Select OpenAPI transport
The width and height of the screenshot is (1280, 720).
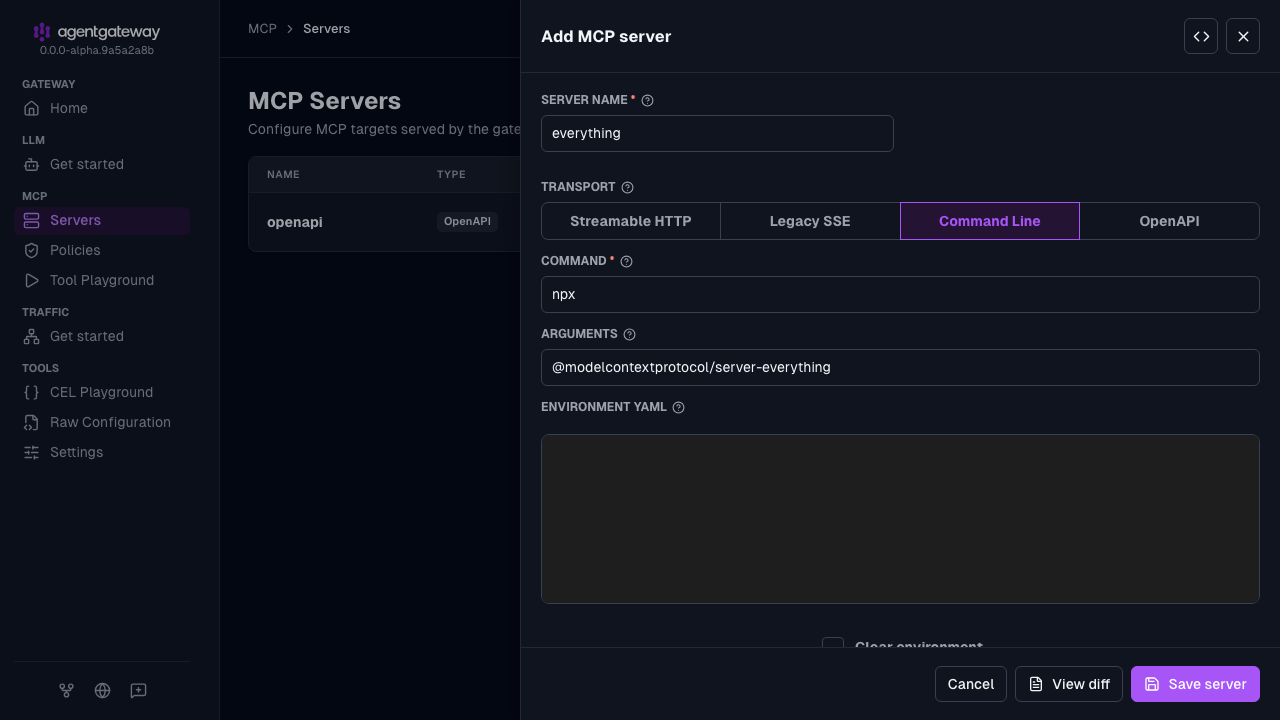[1169, 221]
